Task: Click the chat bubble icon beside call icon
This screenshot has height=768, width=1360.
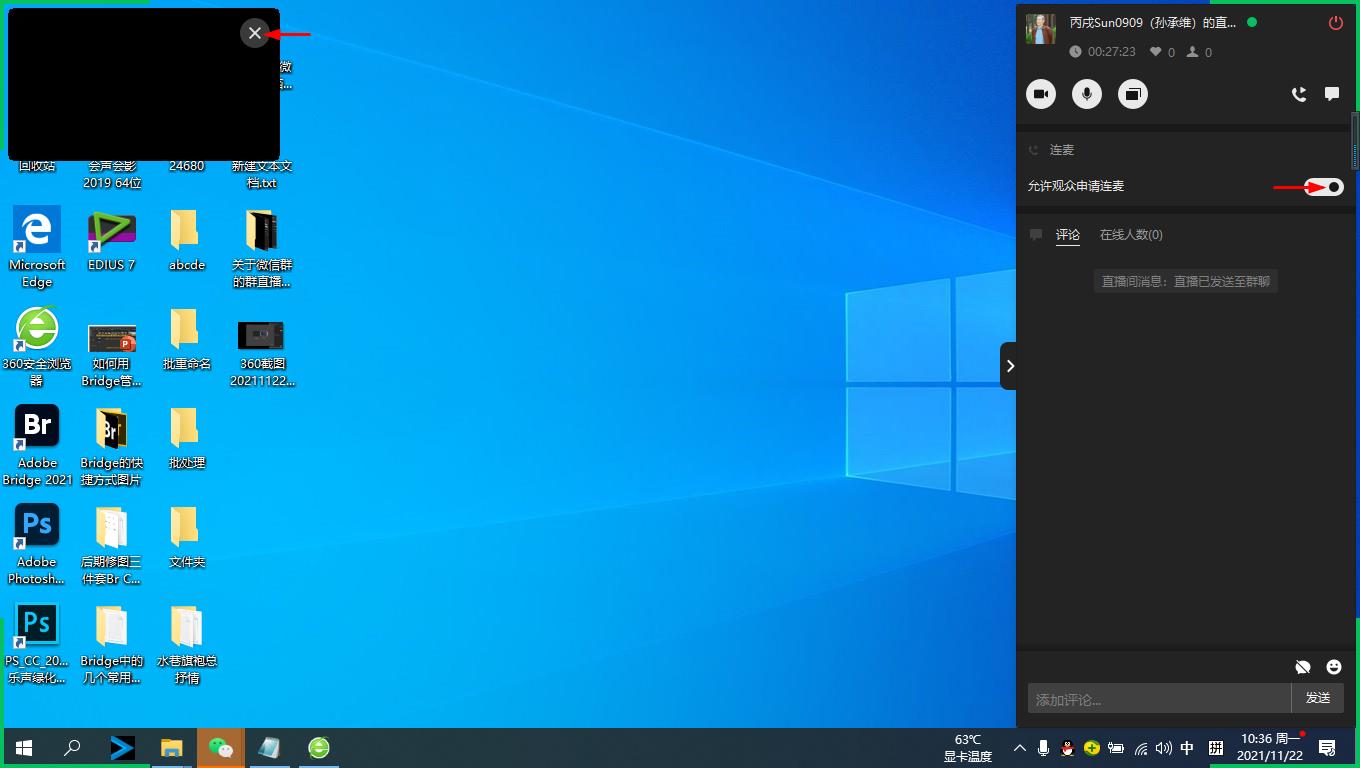Action: (1332, 94)
